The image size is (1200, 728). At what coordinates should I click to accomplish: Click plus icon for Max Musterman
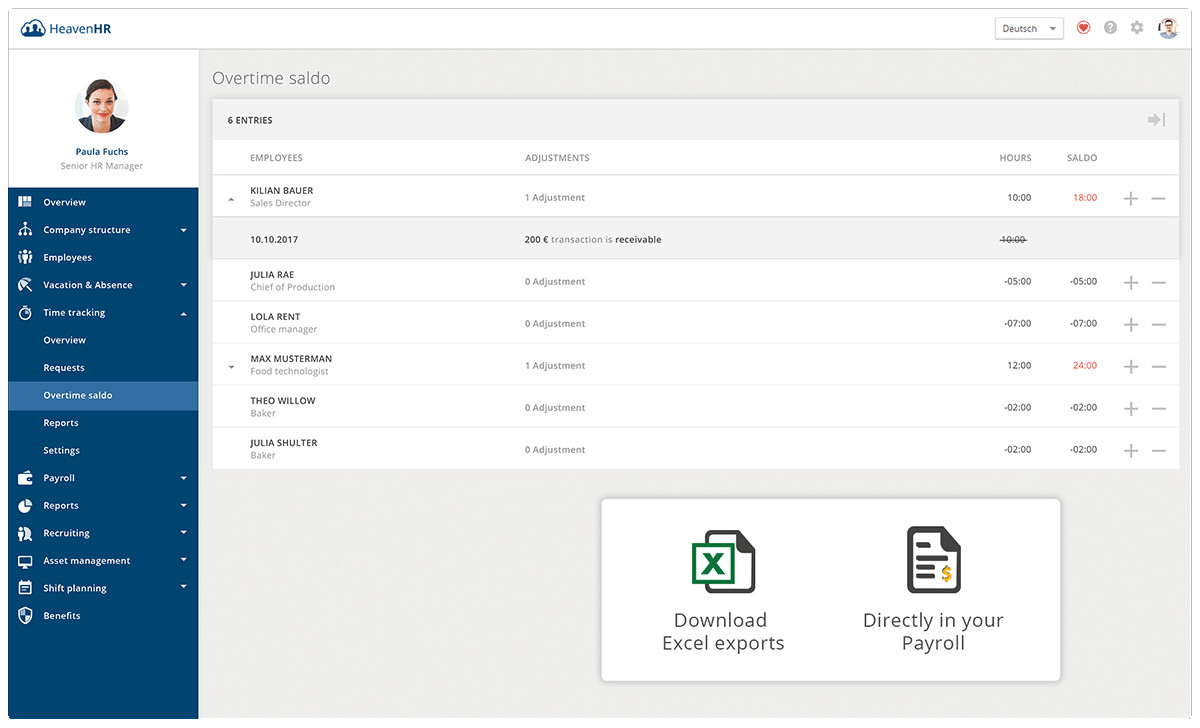click(x=1131, y=366)
